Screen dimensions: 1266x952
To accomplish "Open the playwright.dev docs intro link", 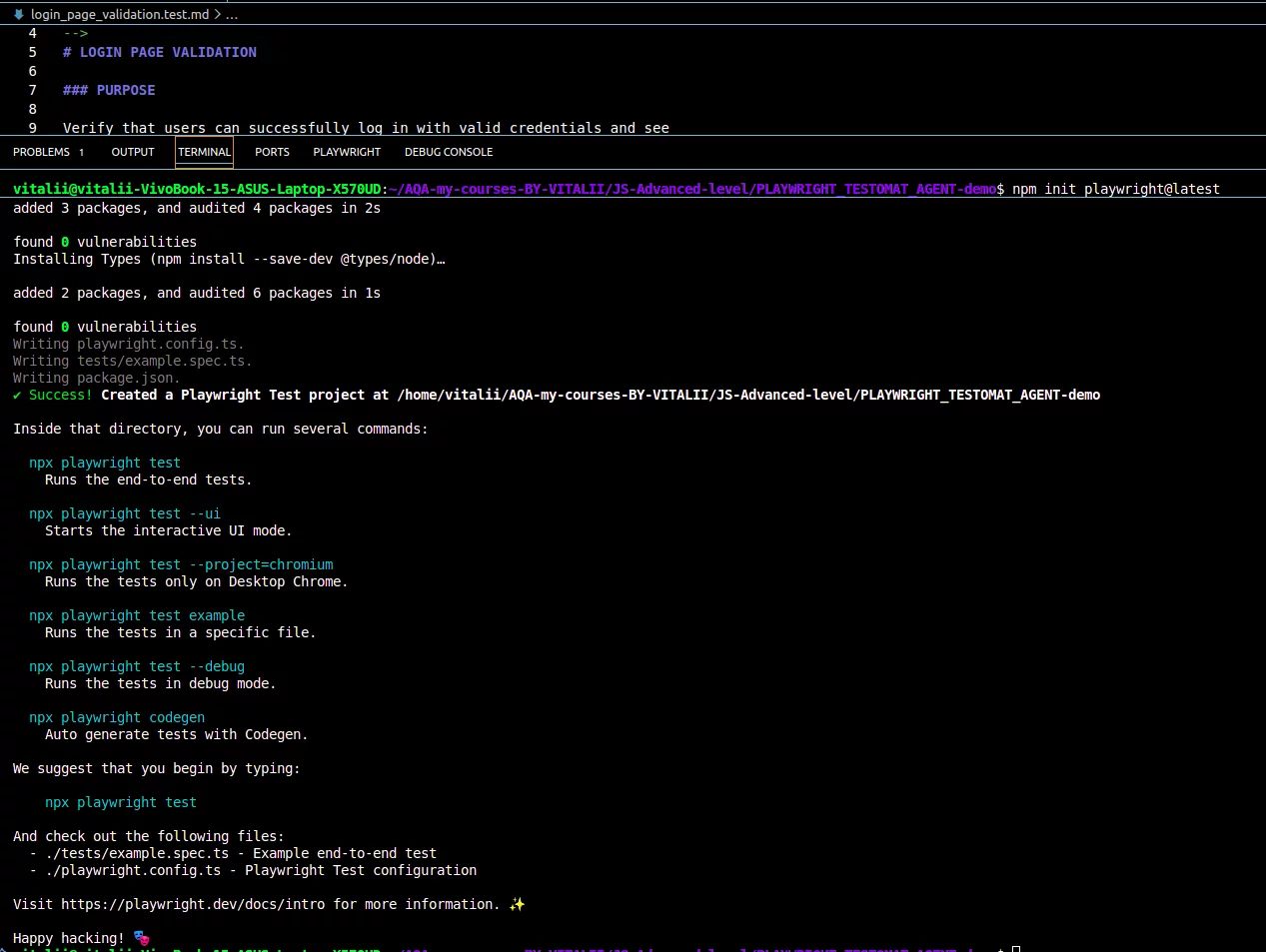I will pyautogui.click(x=193, y=904).
